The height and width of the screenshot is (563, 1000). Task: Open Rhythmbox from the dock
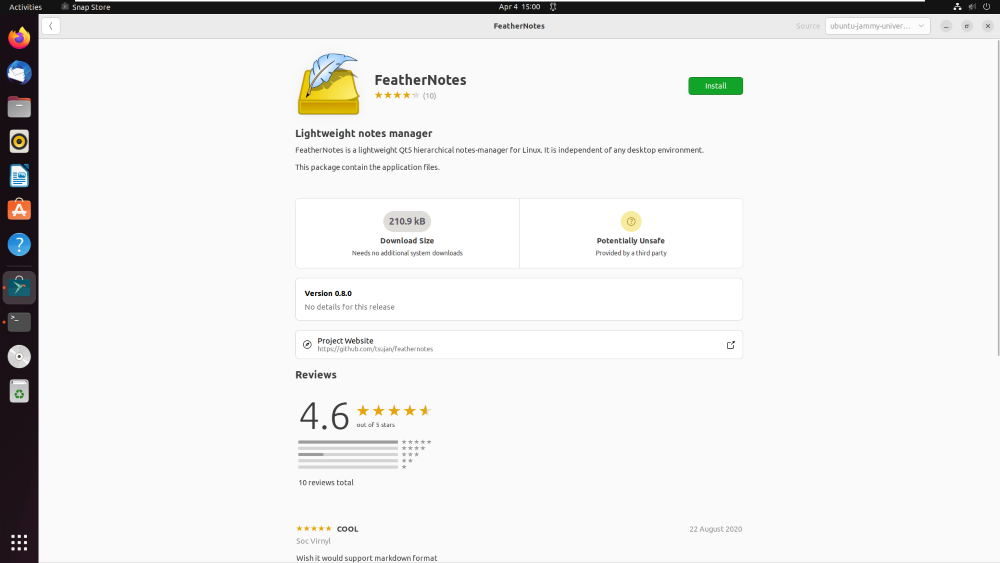pyautogui.click(x=19, y=142)
